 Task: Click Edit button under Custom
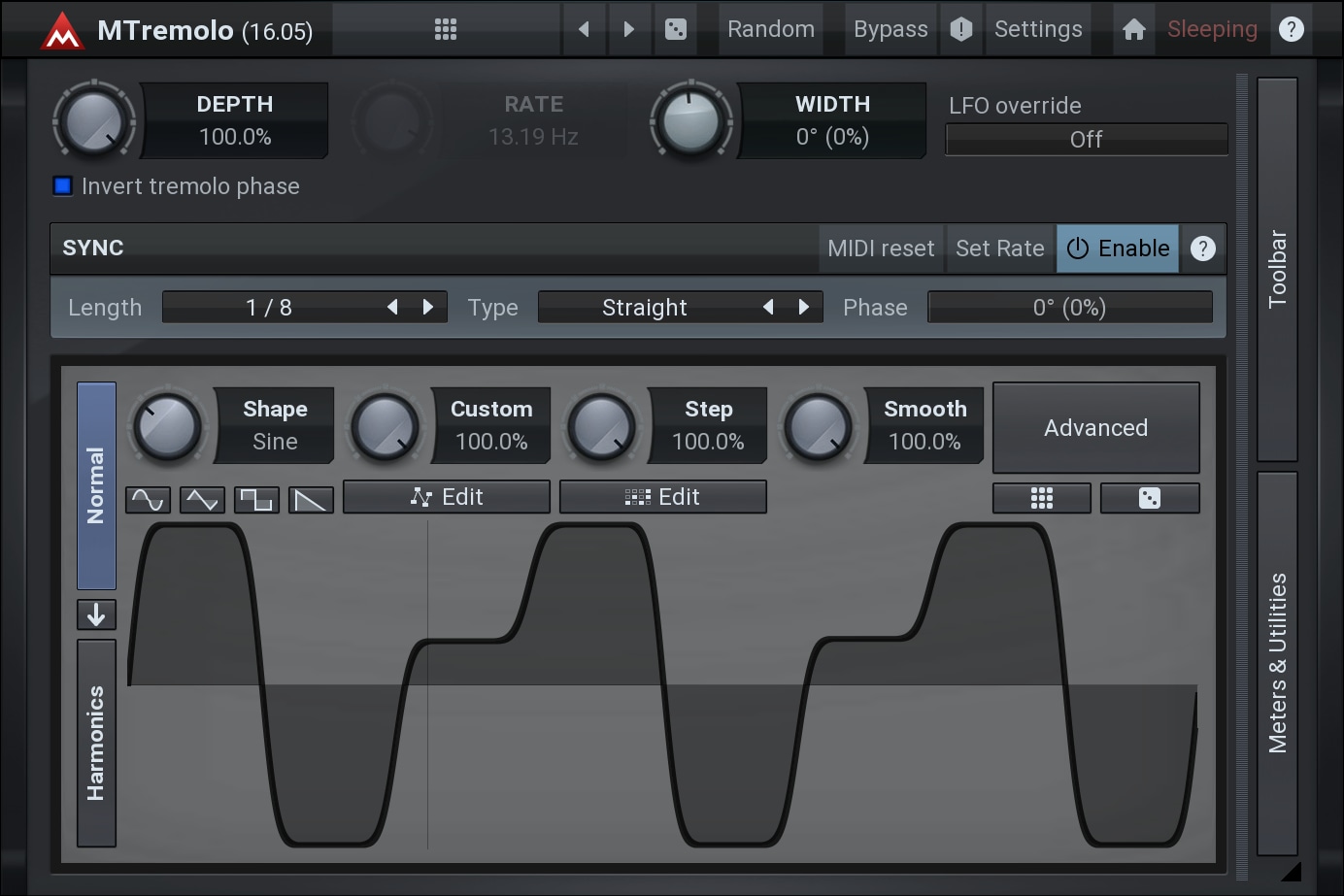click(x=447, y=497)
